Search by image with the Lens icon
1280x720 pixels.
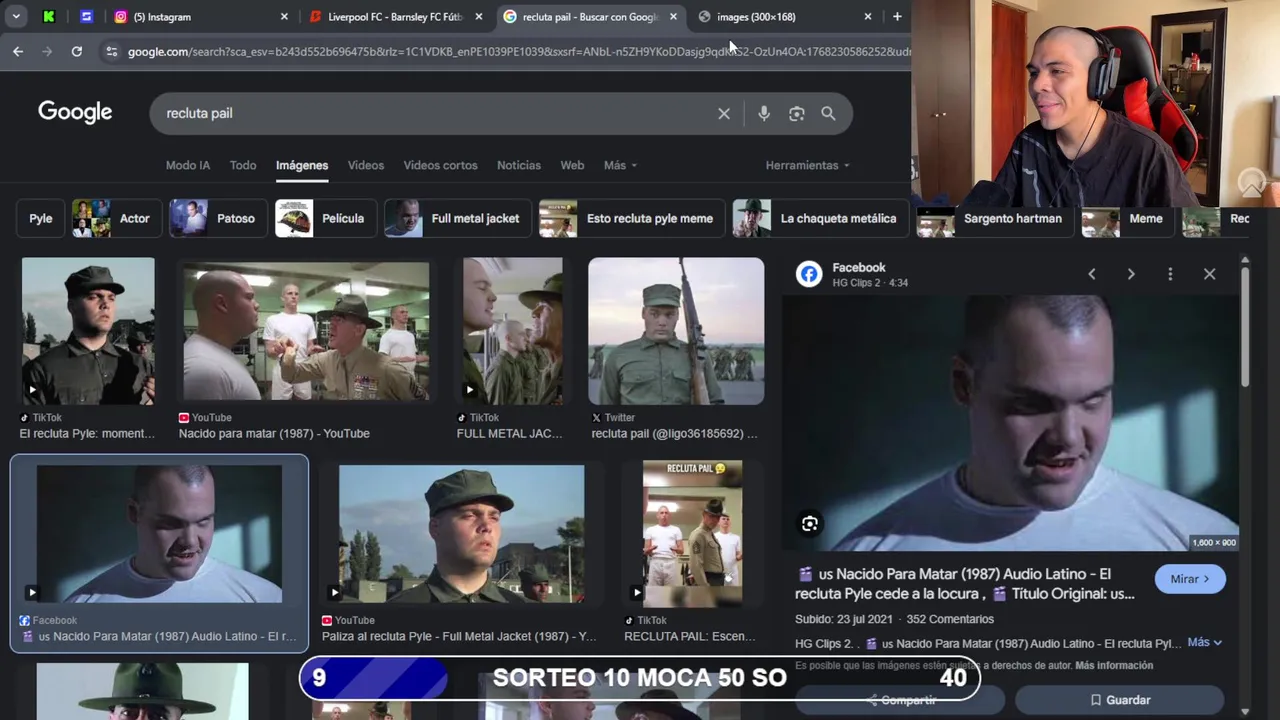point(797,114)
